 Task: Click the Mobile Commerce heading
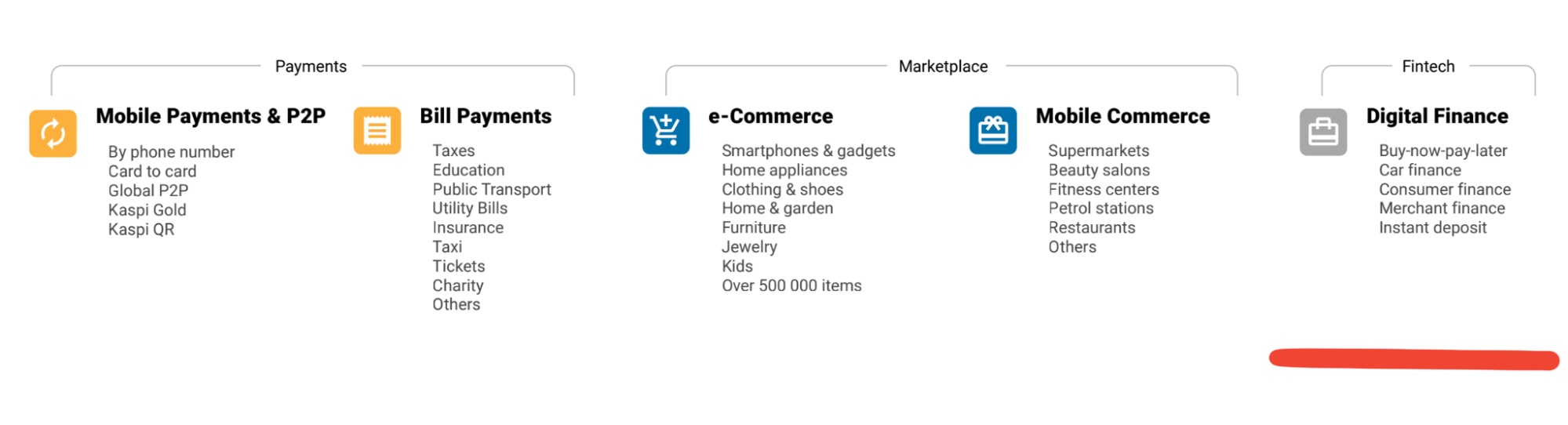click(x=1122, y=116)
